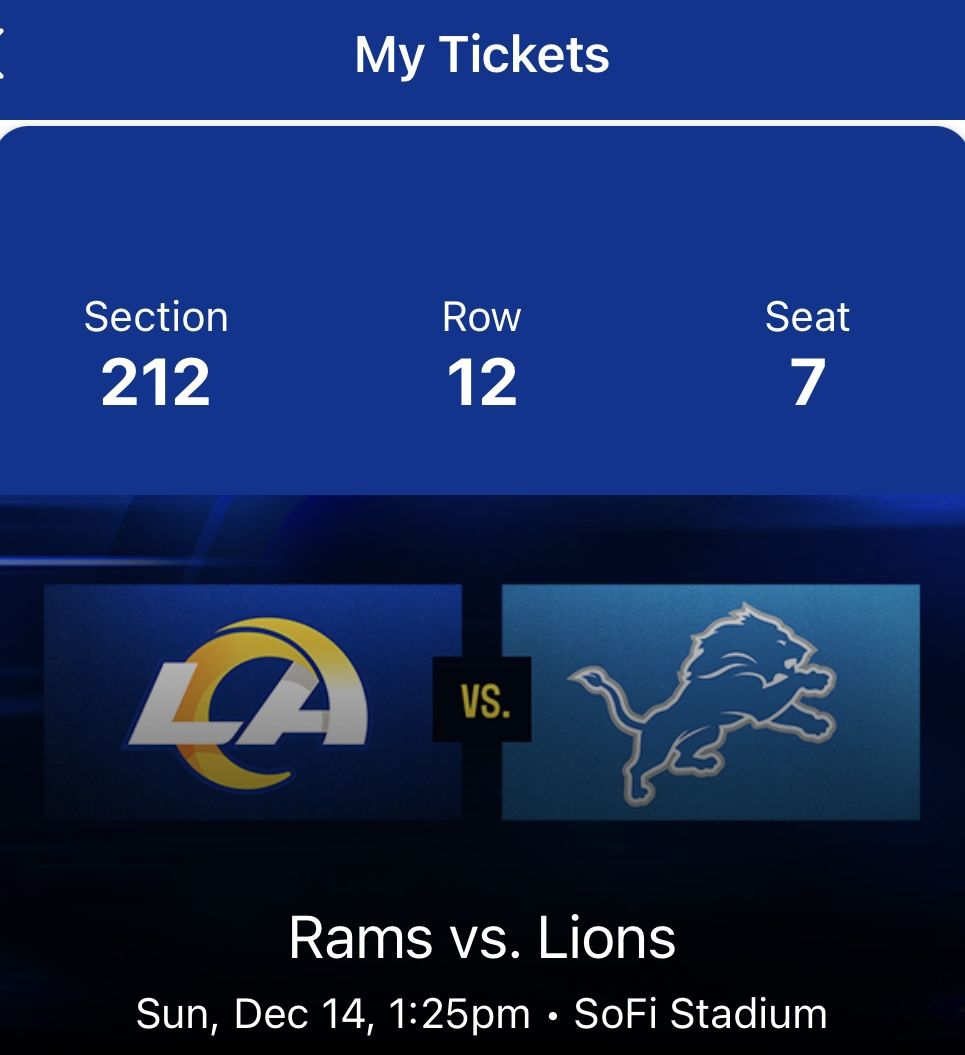
Task: Open the My Tickets header title
Action: click(x=482, y=56)
